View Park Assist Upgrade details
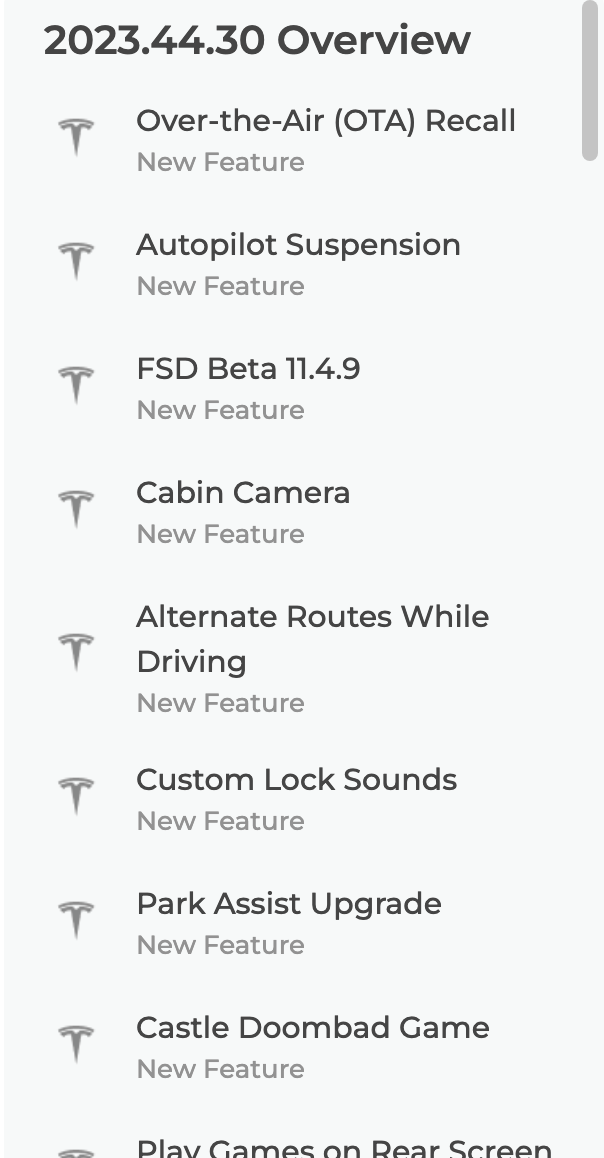Image resolution: width=604 pixels, height=1158 pixels. (288, 904)
